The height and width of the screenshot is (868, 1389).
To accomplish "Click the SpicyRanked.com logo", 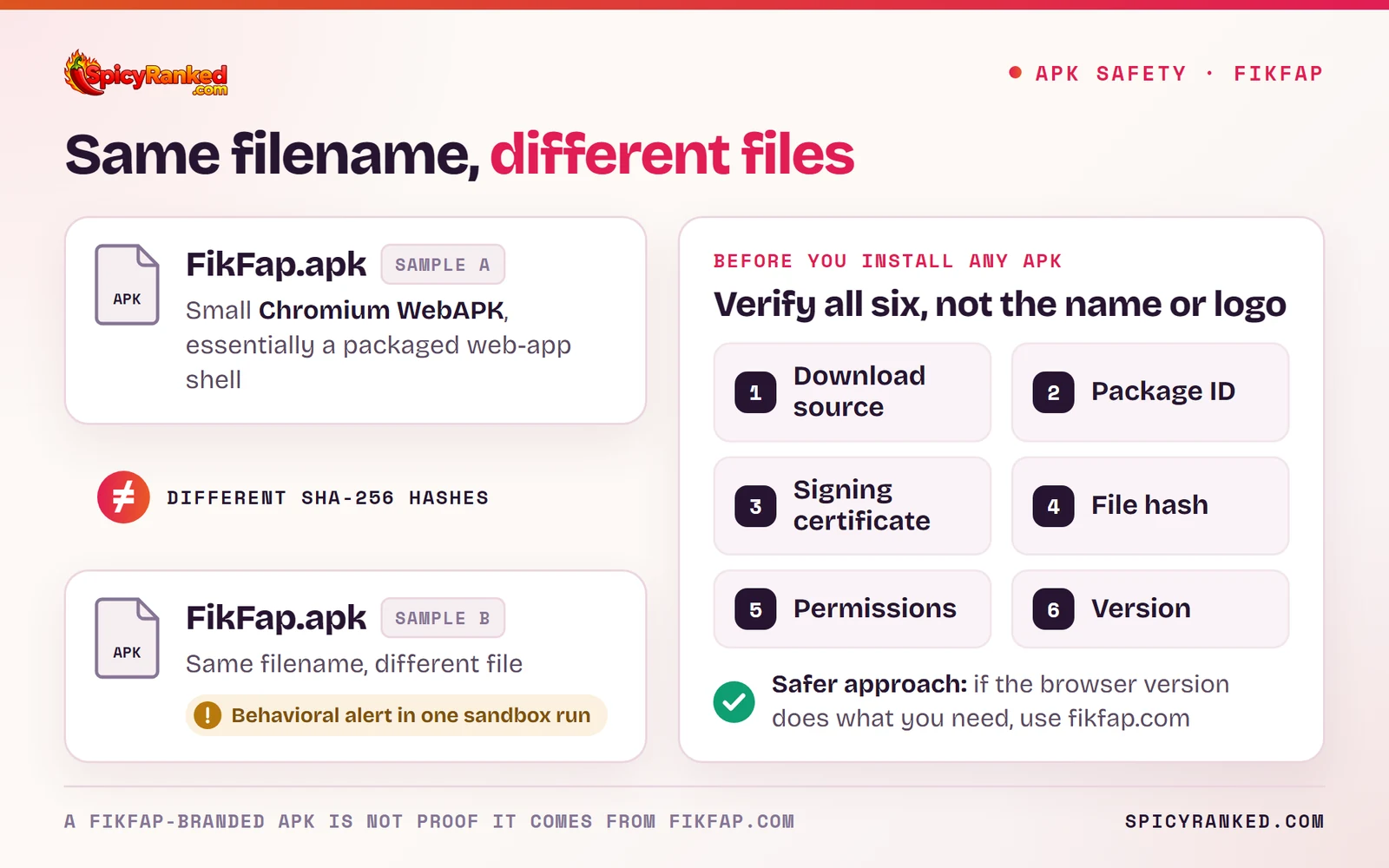I will coord(146,73).
